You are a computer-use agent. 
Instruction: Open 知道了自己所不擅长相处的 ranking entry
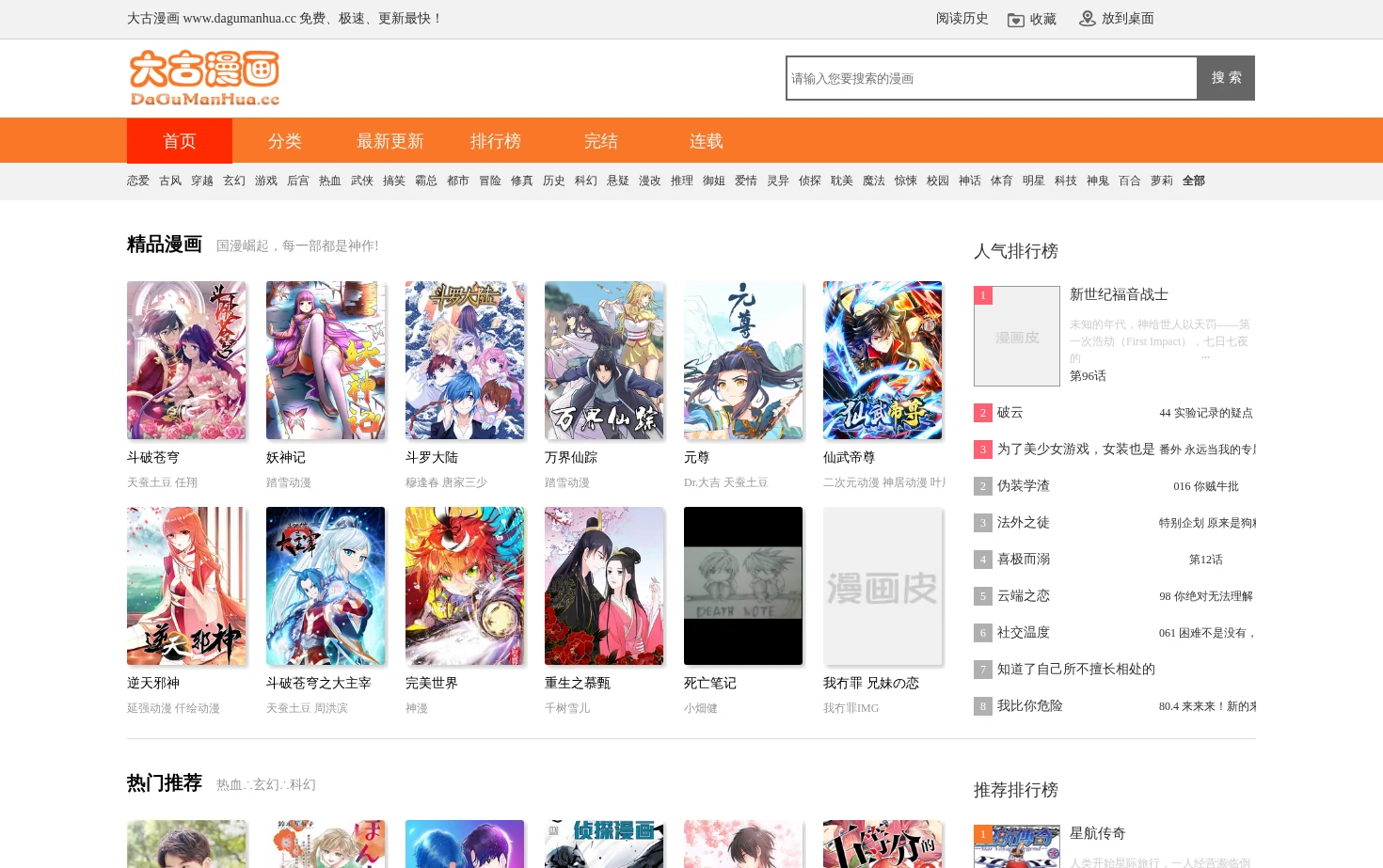[x=1076, y=670]
